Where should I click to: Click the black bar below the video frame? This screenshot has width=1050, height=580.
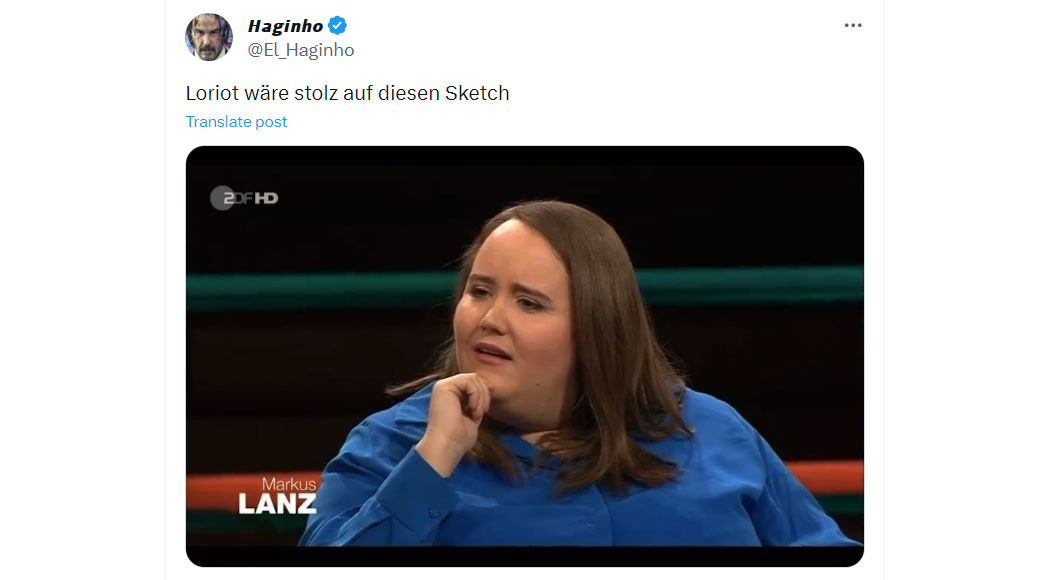[524, 557]
